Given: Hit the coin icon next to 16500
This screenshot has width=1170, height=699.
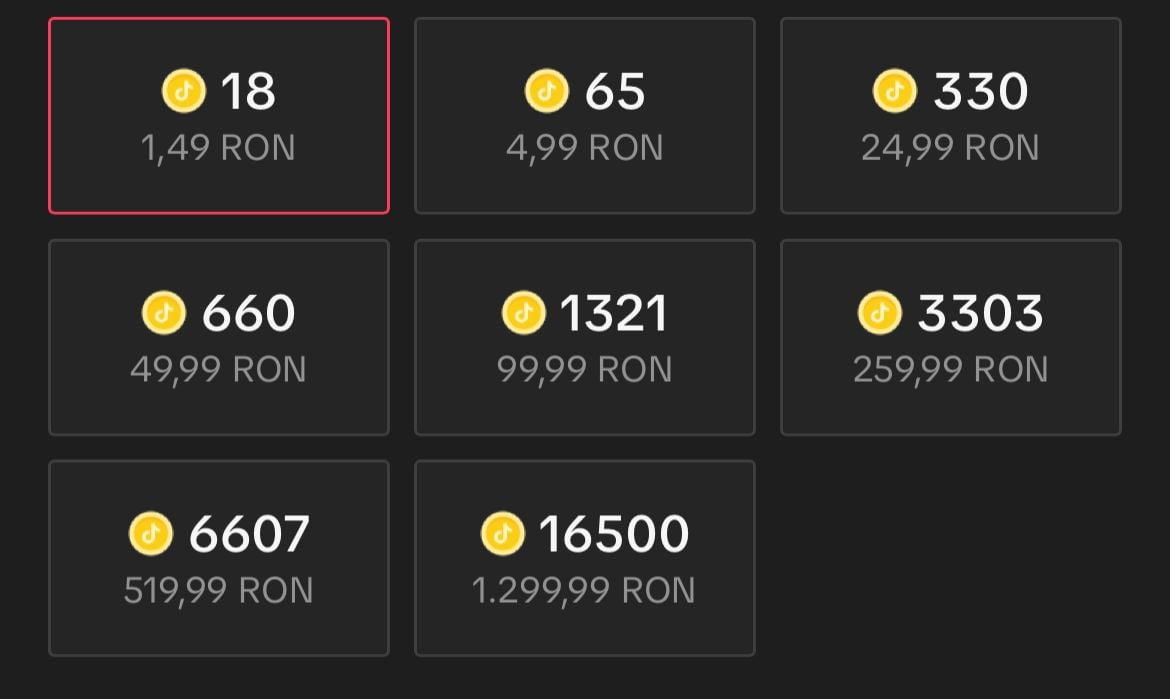Looking at the screenshot, I should [502, 534].
